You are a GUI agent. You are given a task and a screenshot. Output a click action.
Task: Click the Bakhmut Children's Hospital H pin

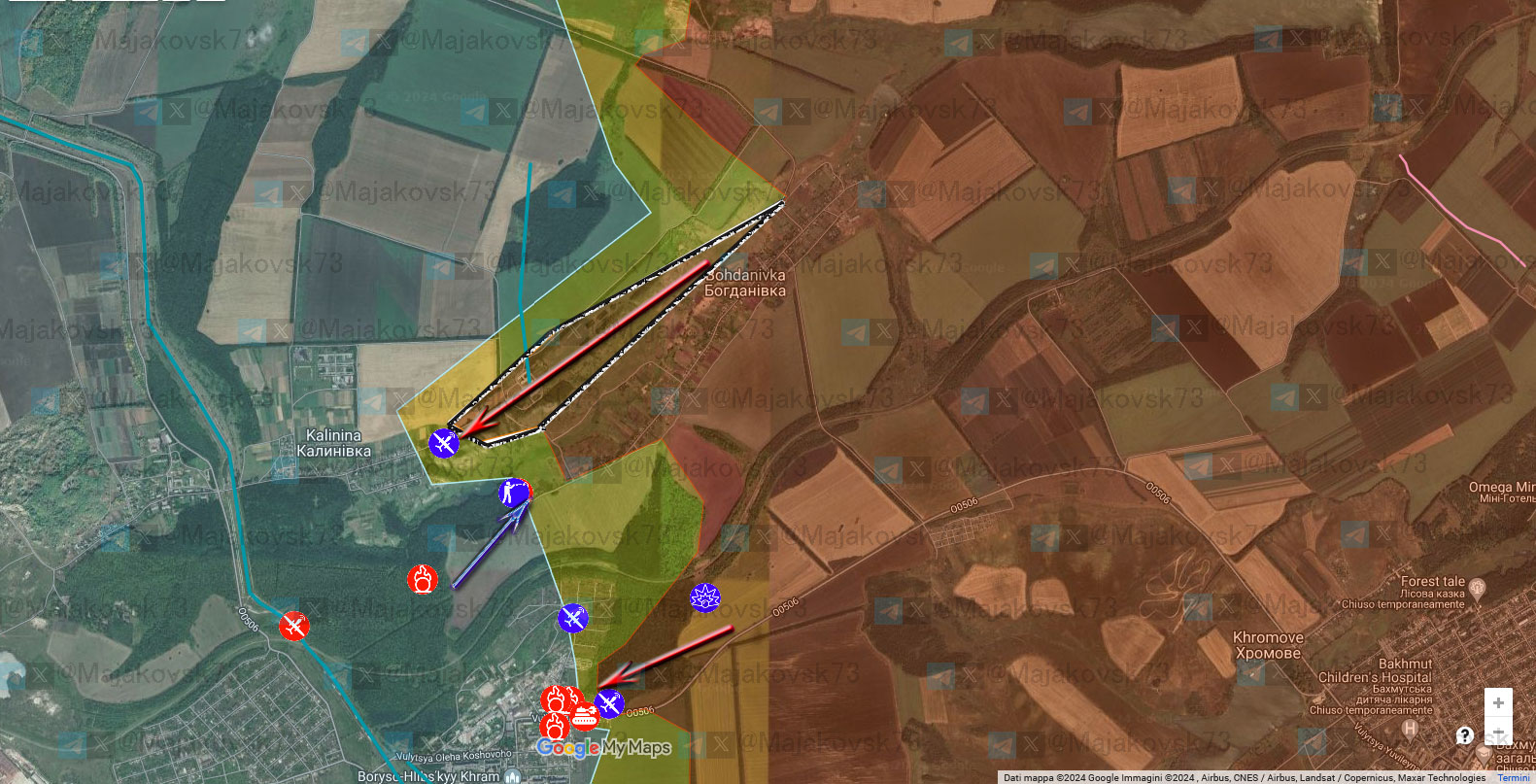[1411, 728]
